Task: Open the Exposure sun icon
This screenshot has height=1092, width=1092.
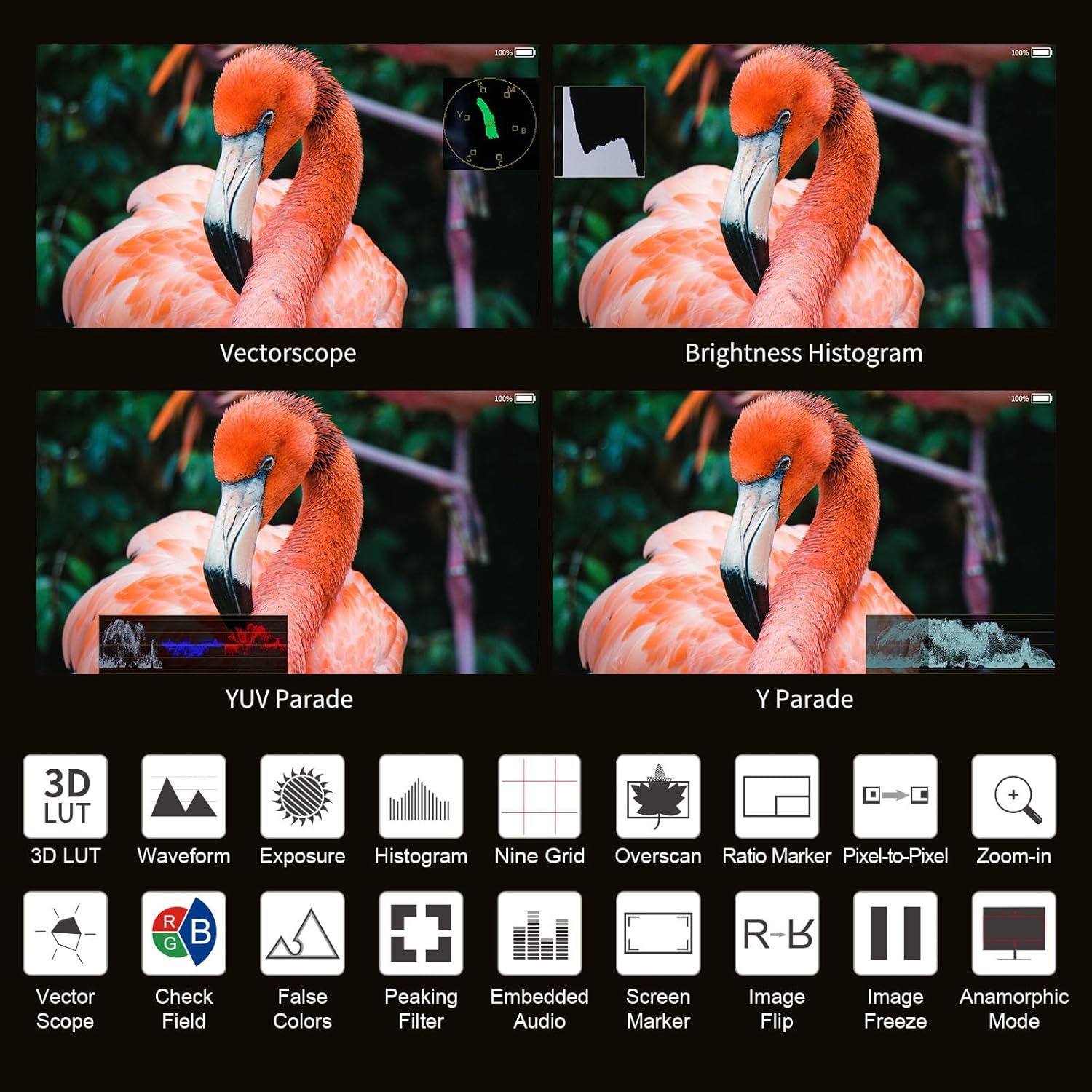Action: (302, 796)
